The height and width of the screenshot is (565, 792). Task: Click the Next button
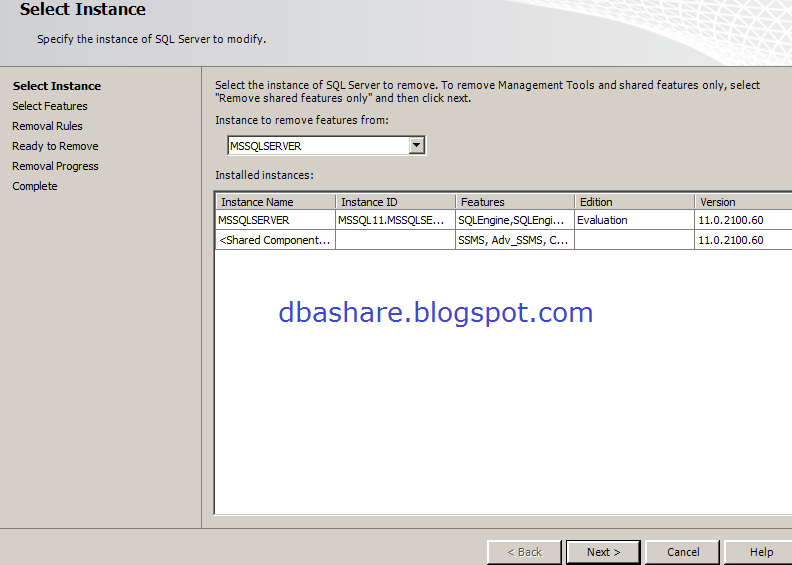click(603, 552)
